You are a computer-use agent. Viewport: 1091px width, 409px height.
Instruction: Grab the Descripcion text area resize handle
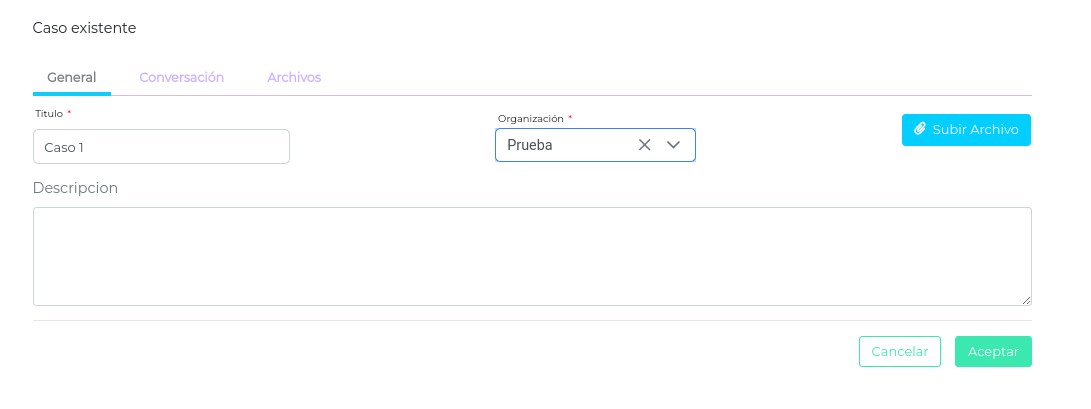pyautogui.click(x=1026, y=300)
